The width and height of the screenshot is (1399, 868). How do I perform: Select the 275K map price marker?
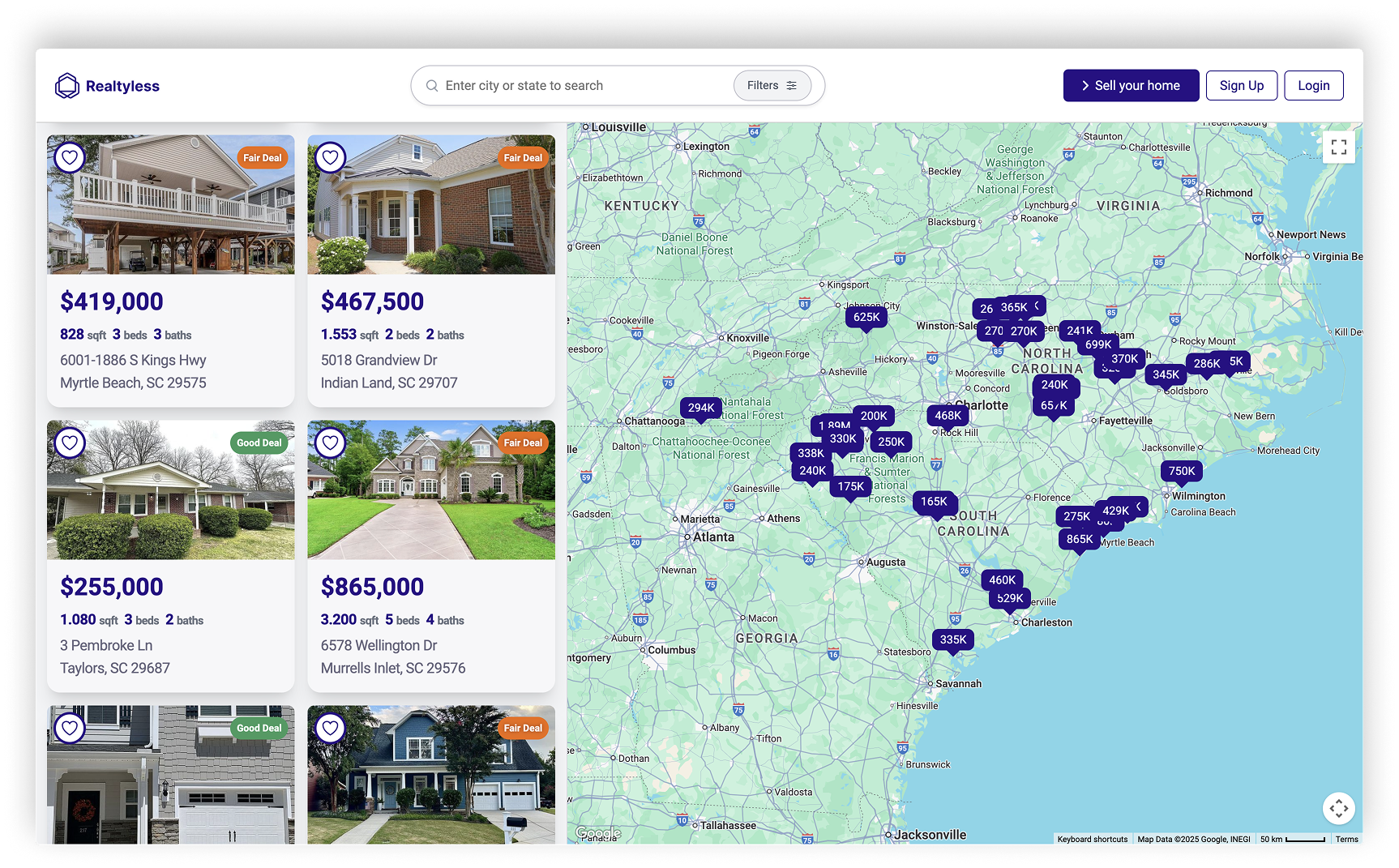[1076, 517]
